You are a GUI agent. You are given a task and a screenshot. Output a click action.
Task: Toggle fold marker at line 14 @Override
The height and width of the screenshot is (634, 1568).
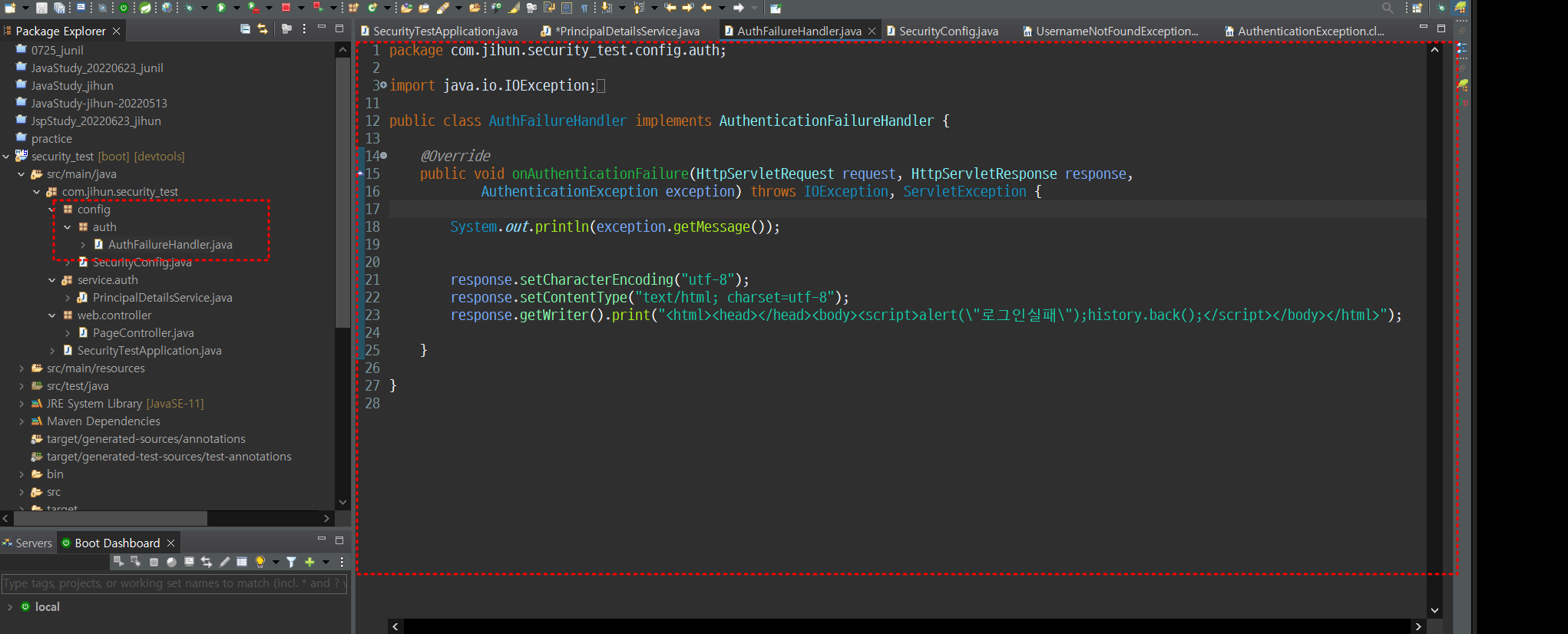[x=383, y=156]
